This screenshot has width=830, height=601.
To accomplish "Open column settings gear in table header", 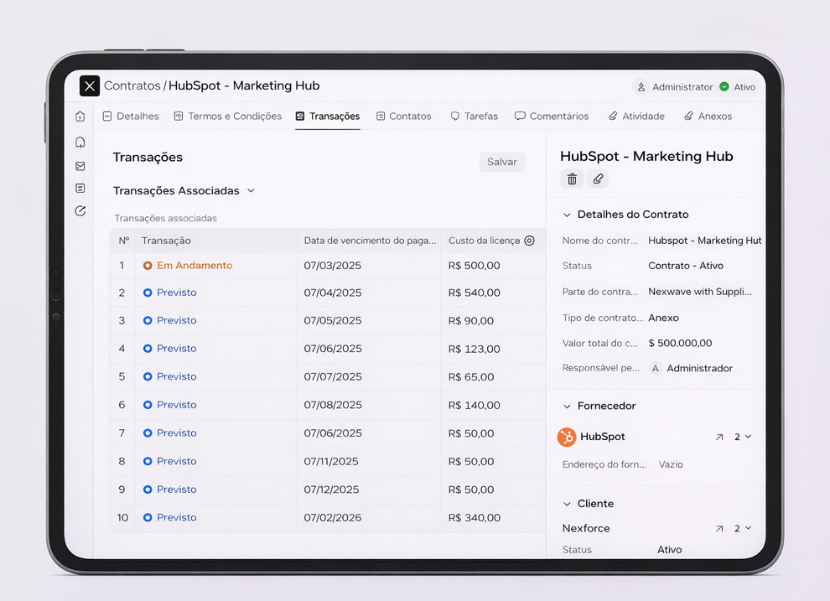I will tap(529, 240).
